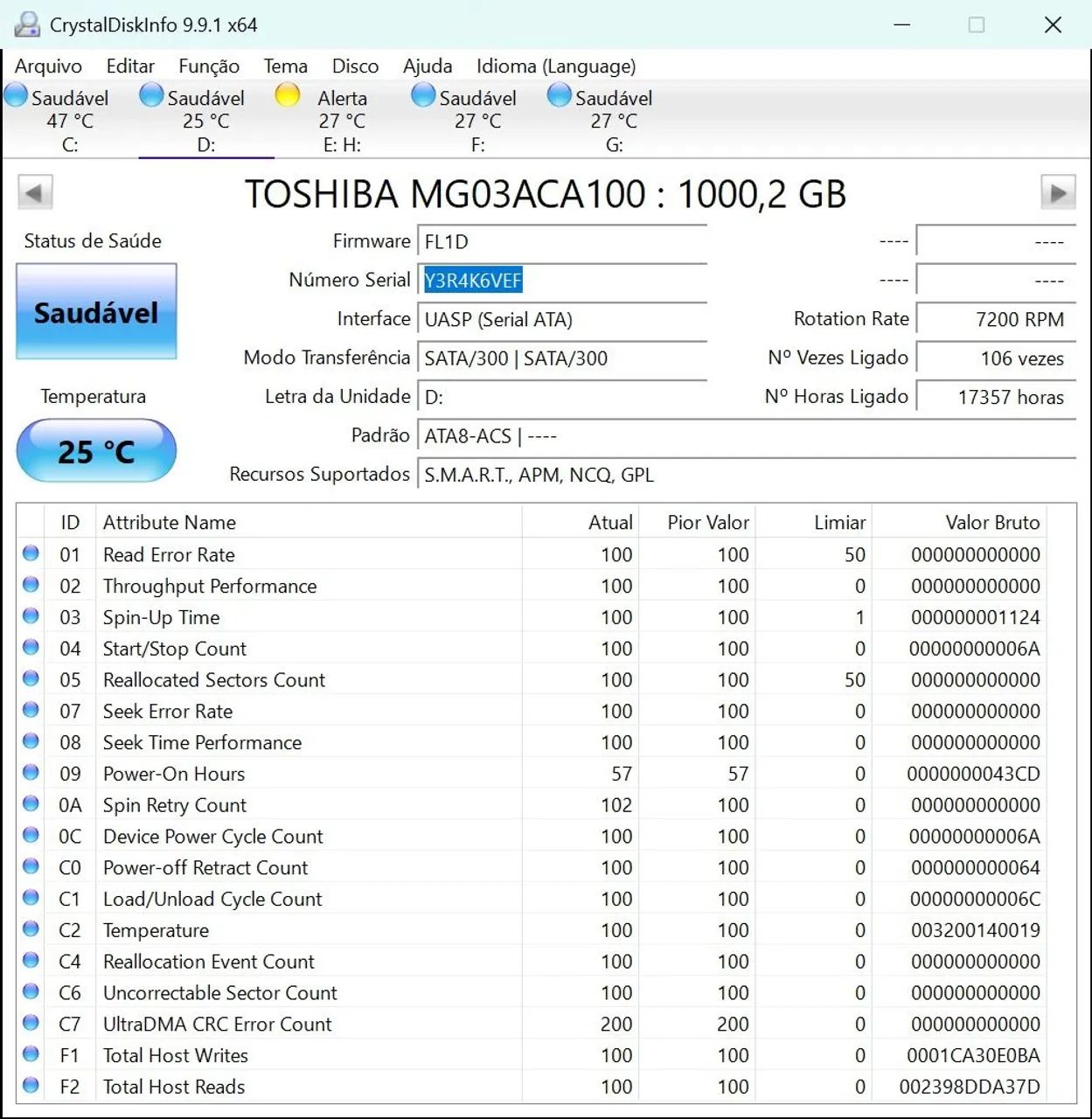Screen dimensions: 1092x1119
Task: Click the Firmware field FL1D
Action: 562,241
